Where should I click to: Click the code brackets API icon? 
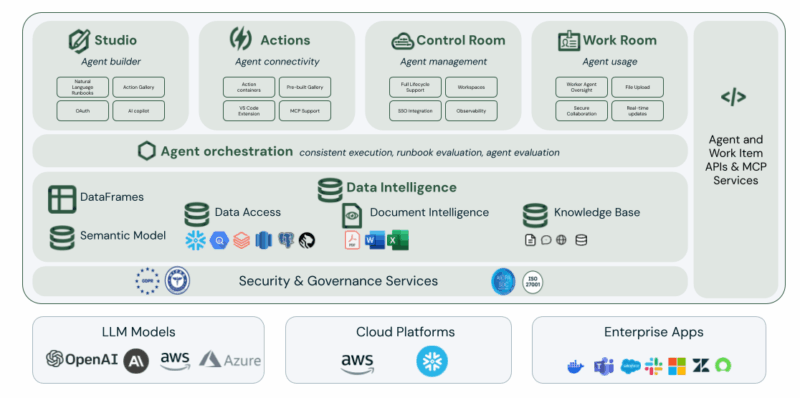[733, 97]
